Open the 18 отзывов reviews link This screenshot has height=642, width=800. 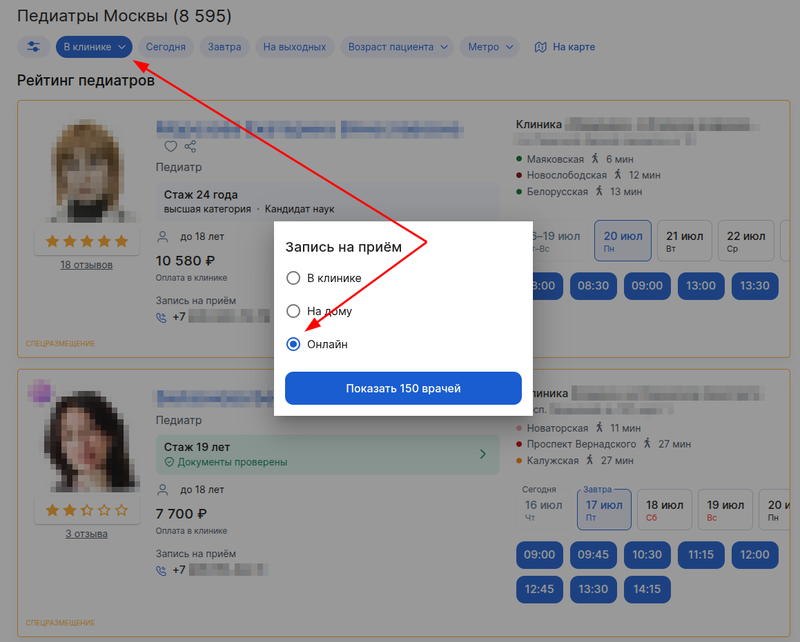click(x=86, y=265)
